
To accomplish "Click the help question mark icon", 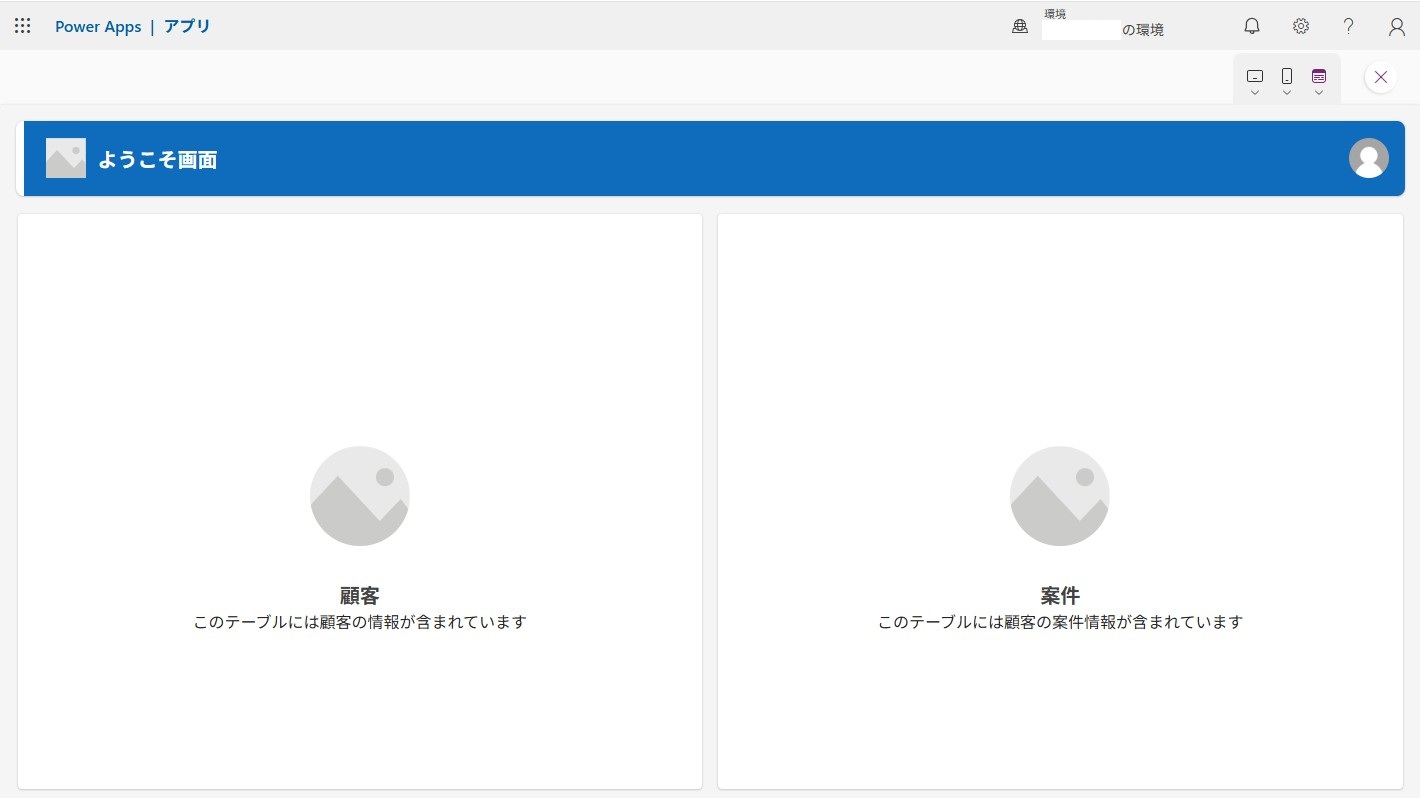I will coord(1348,26).
